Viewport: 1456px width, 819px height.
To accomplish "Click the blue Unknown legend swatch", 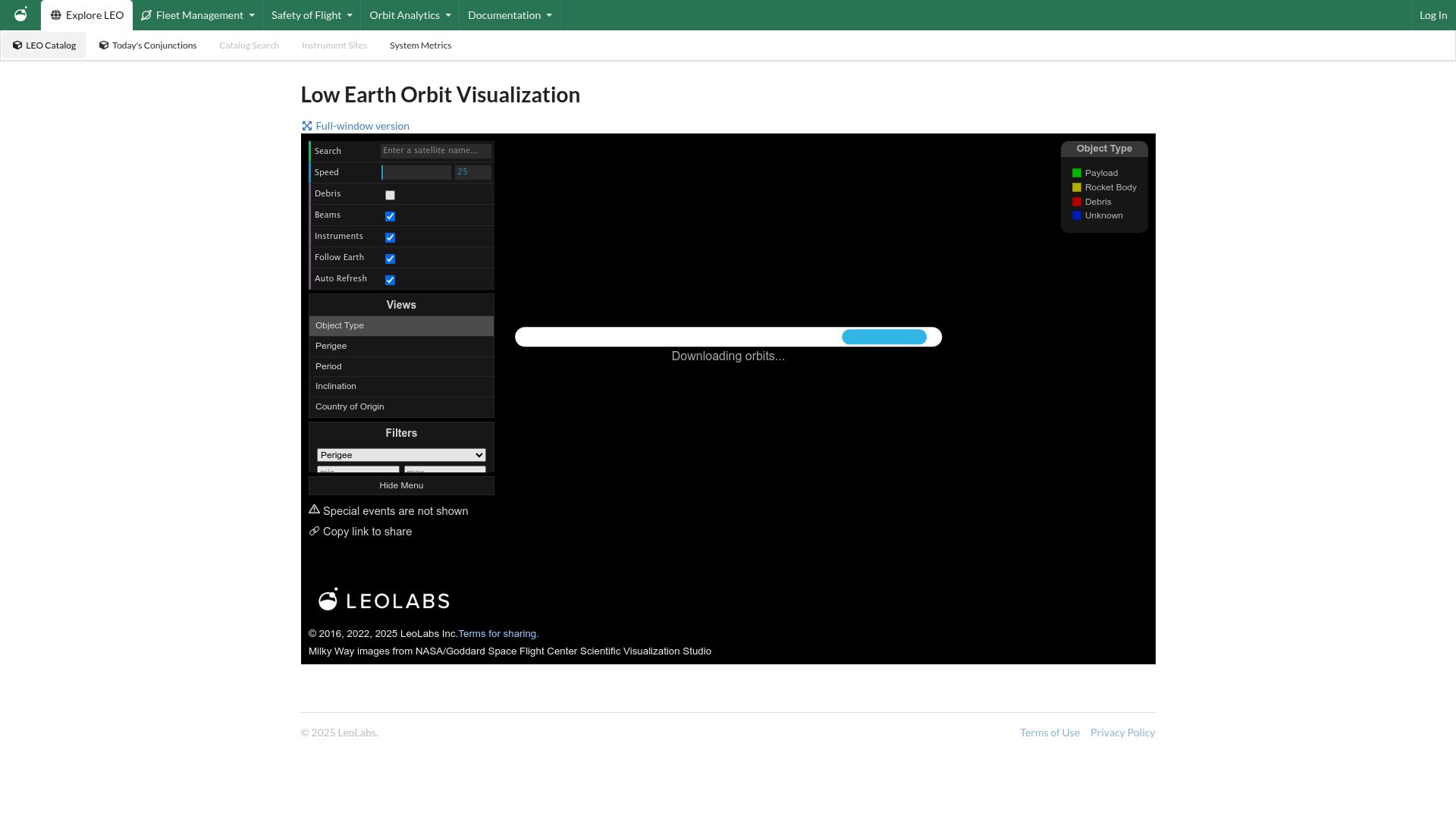I will [x=1077, y=216].
